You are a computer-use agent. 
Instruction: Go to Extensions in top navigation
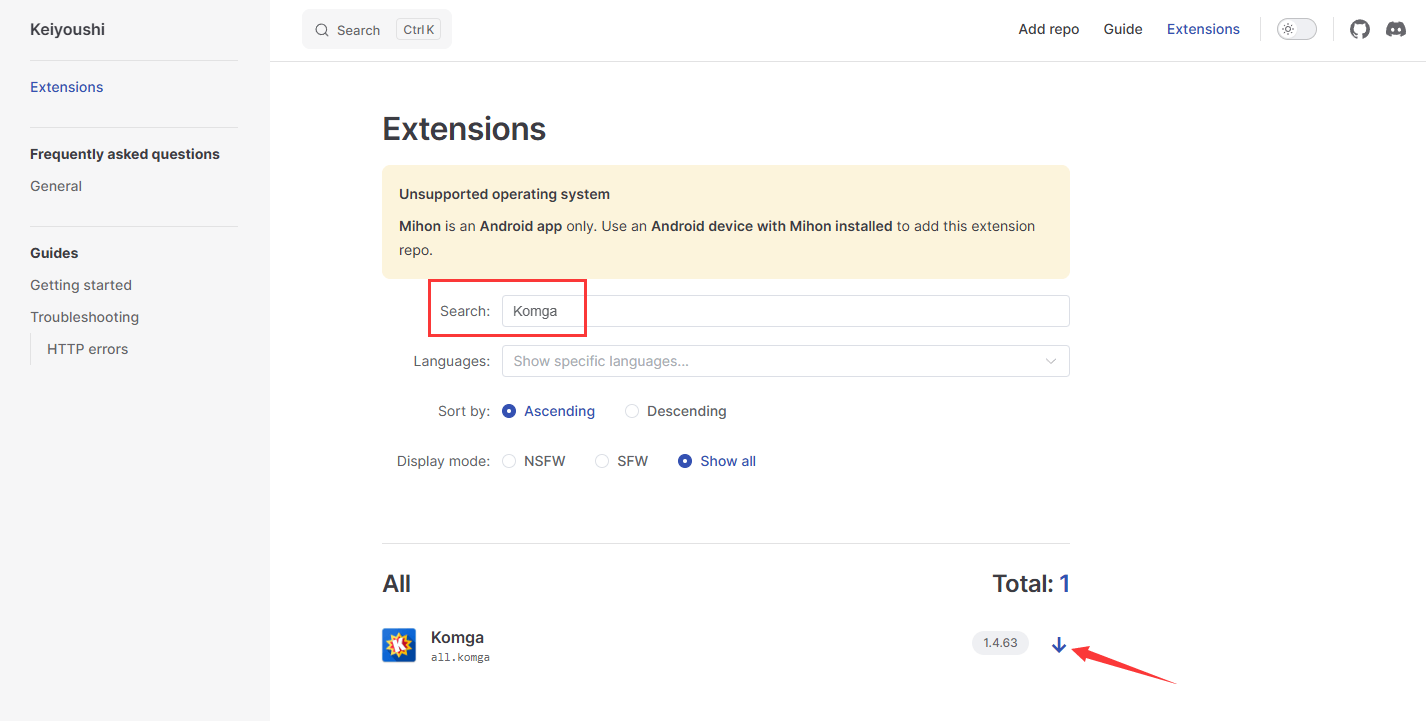[x=1203, y=30]
